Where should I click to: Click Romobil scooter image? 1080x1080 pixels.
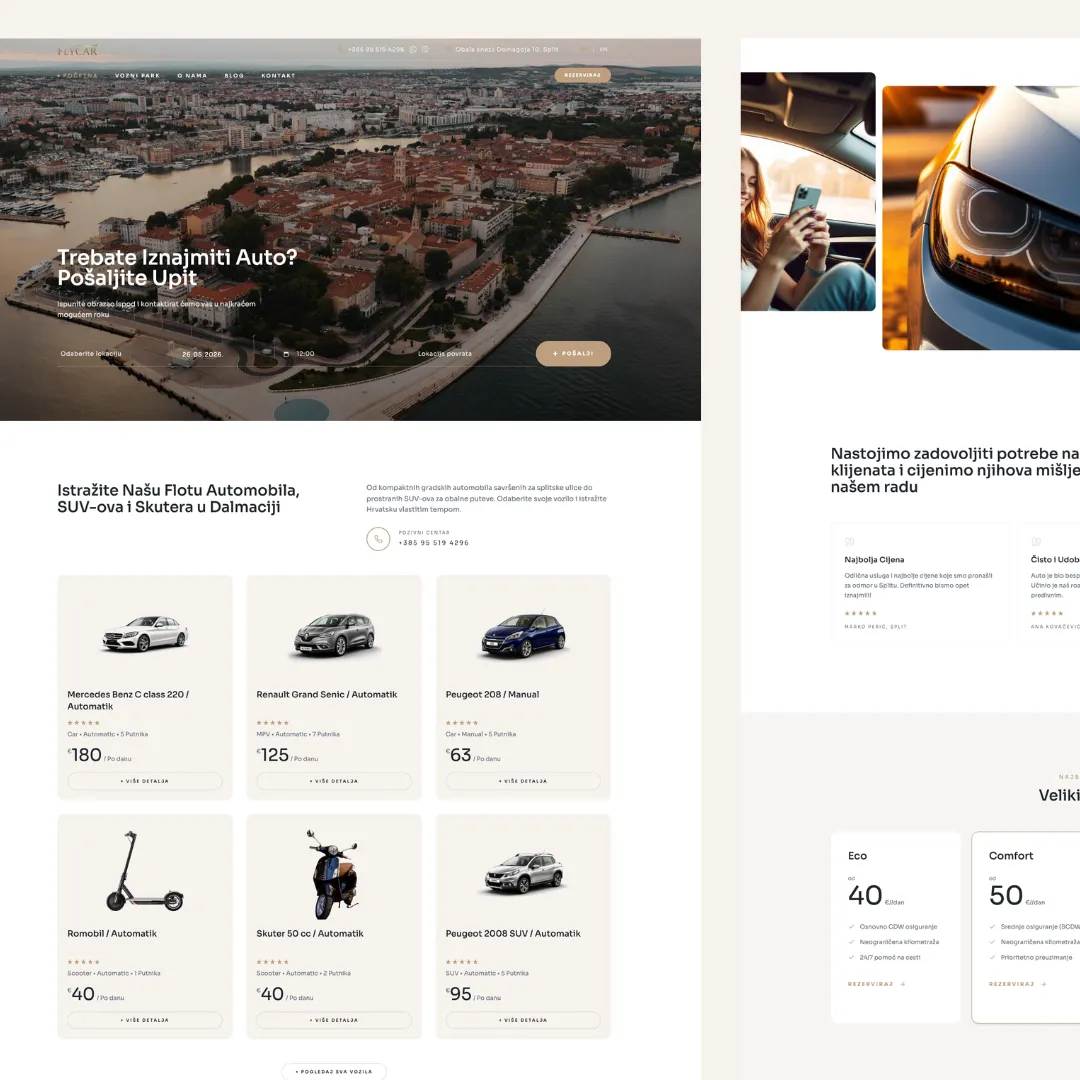coord(145,871)
